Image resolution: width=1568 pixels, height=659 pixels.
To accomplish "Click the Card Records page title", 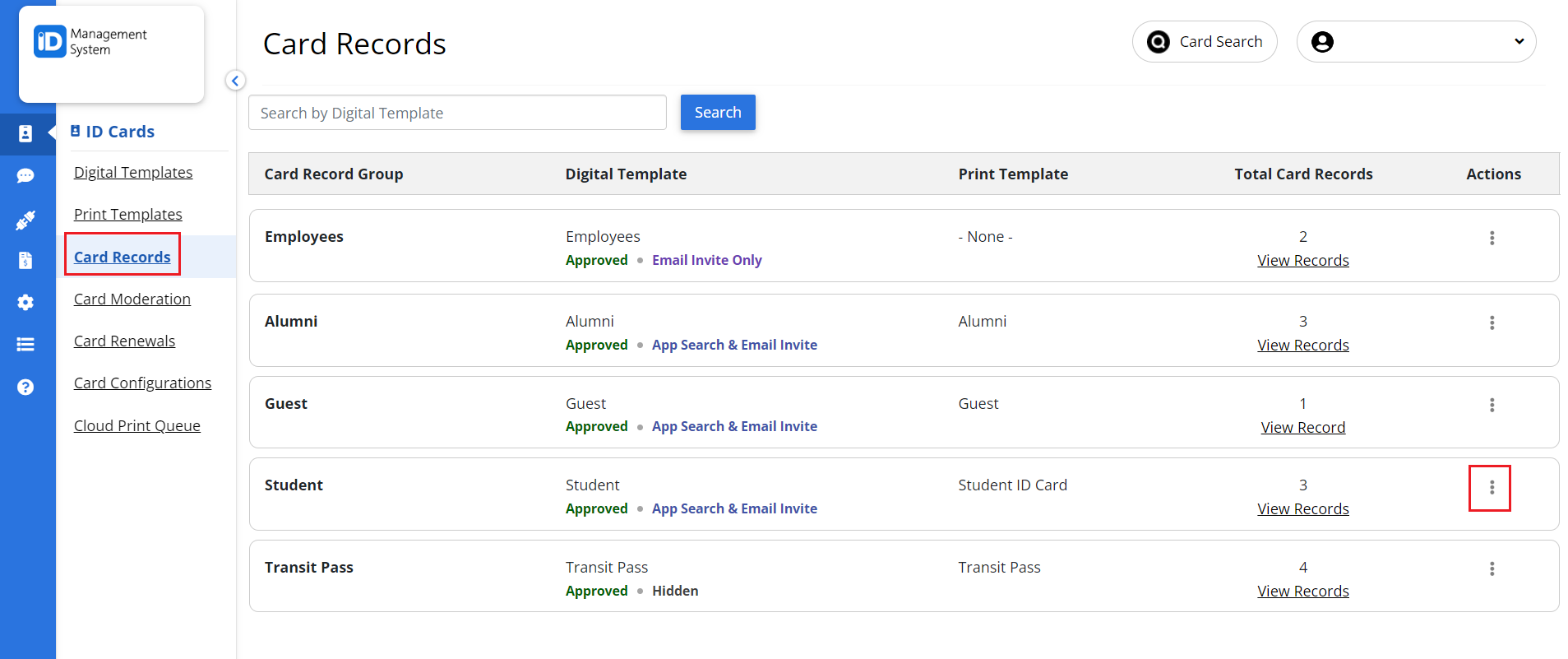I will pos(354,44).
